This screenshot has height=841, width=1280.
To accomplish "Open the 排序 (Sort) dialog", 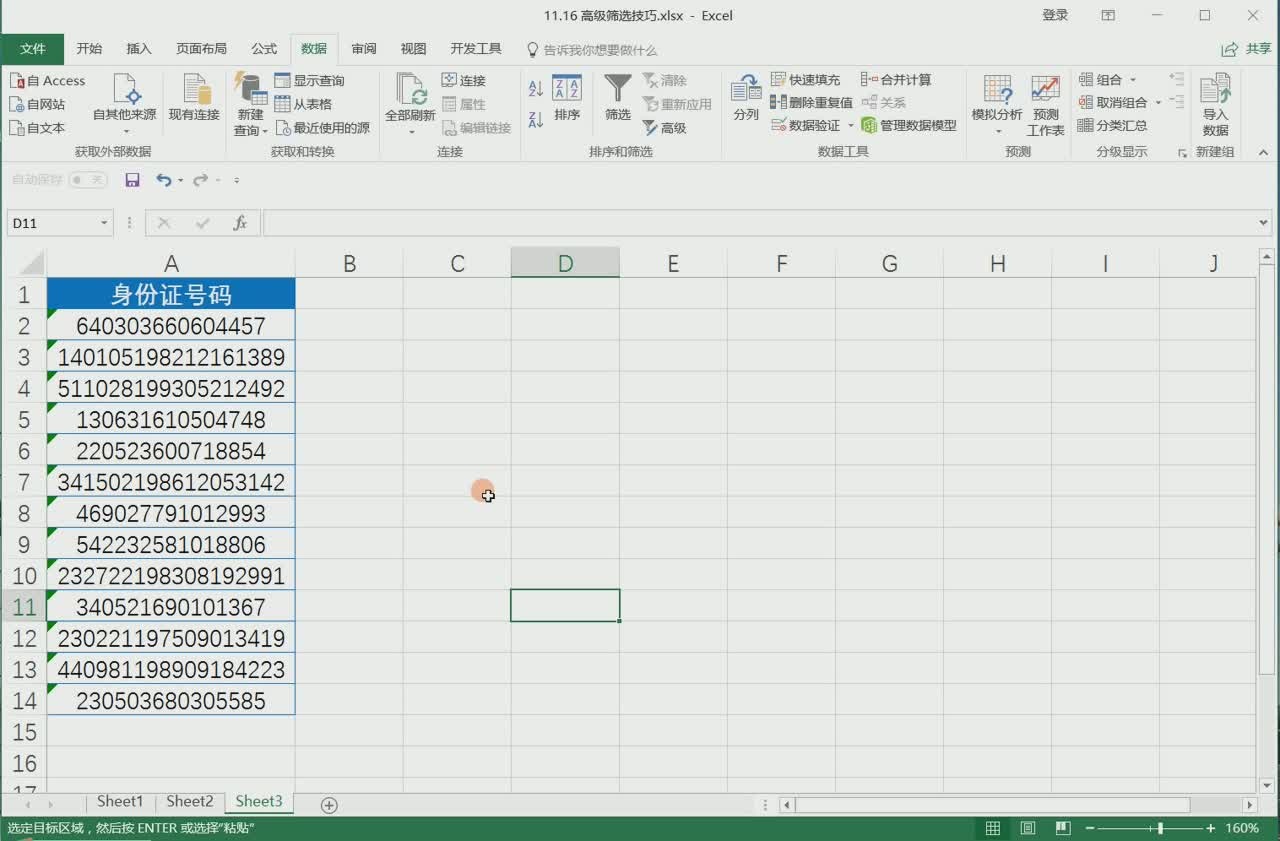I will (x=567, y=98).
